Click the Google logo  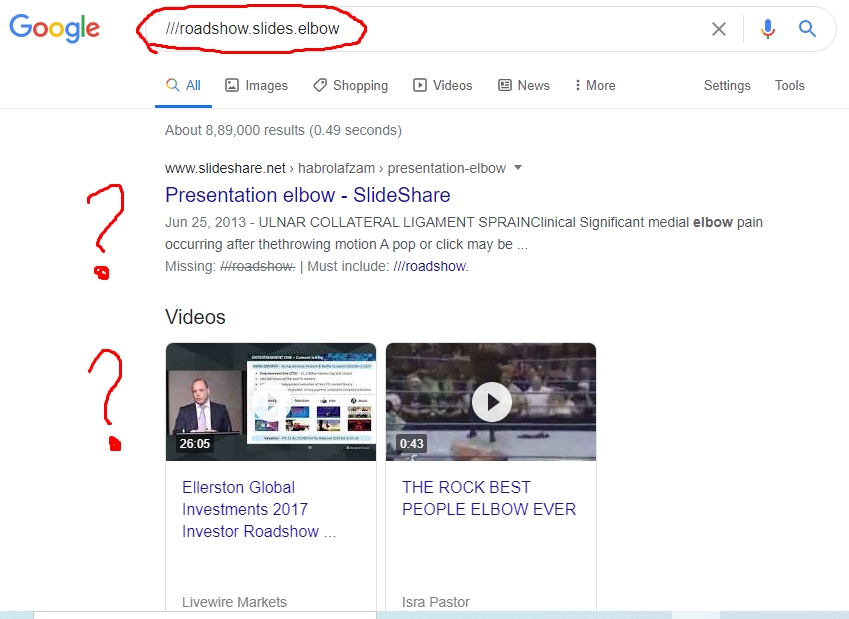54,28
